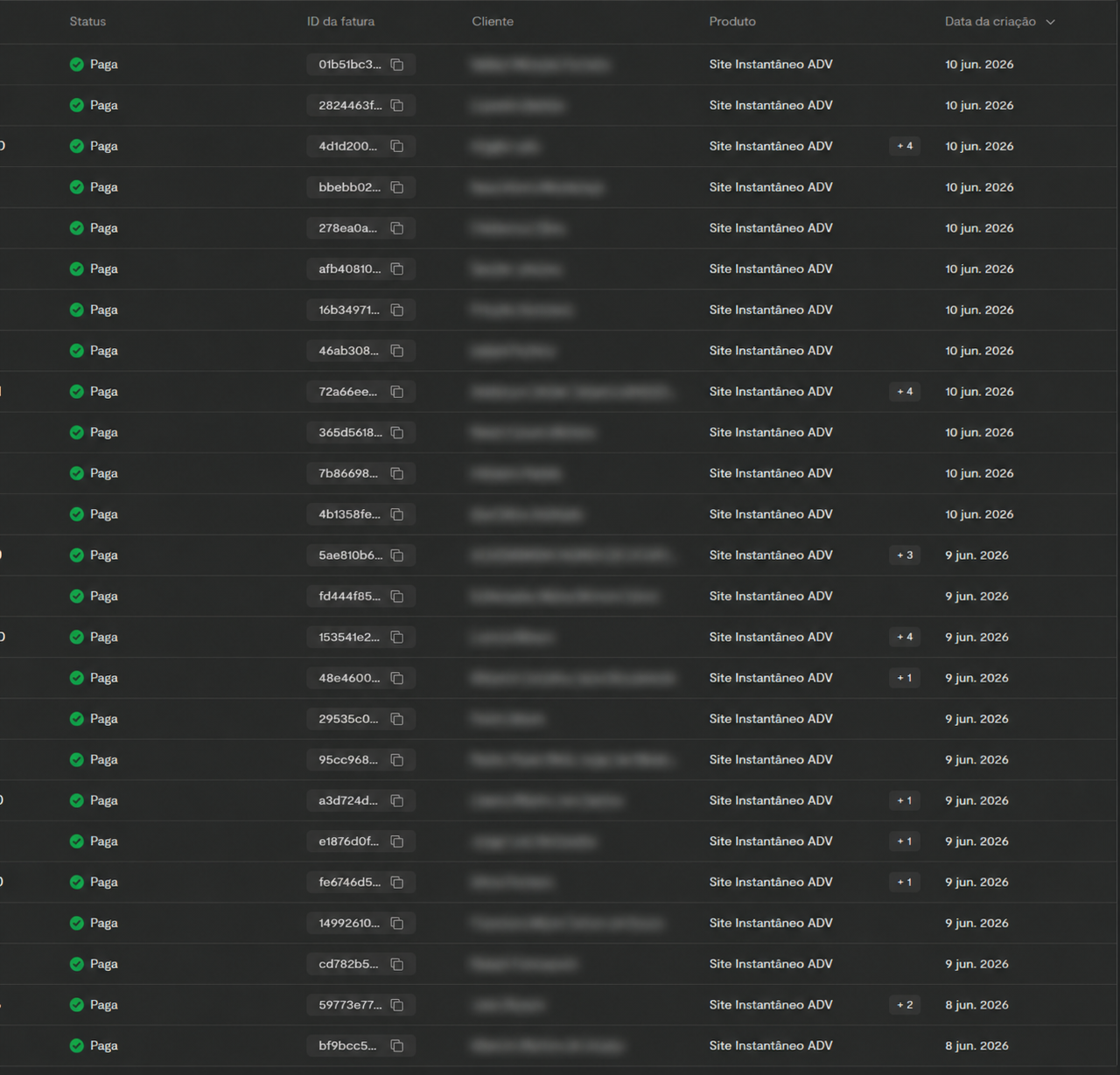Expand +4 products on invoice 4d1d200
The image size is (1120, 1075).
coord(905,146)
